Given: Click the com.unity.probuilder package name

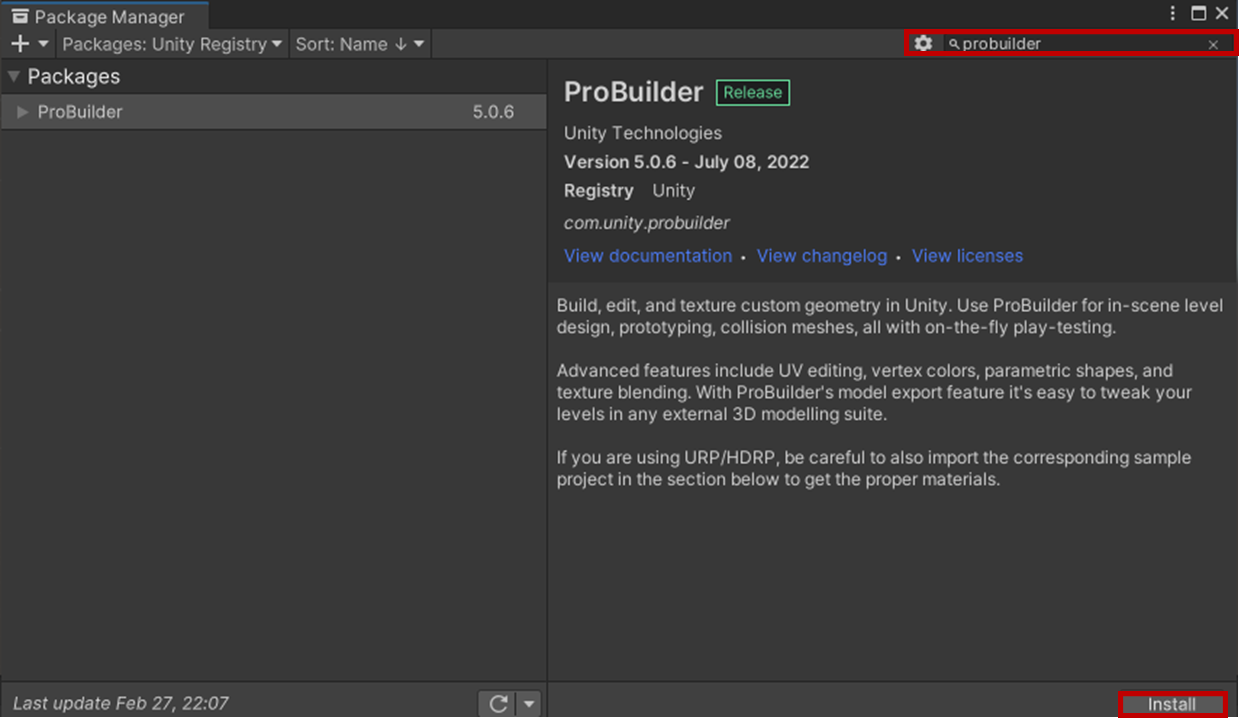Looking at the screenshot, I should pos(647,223).
